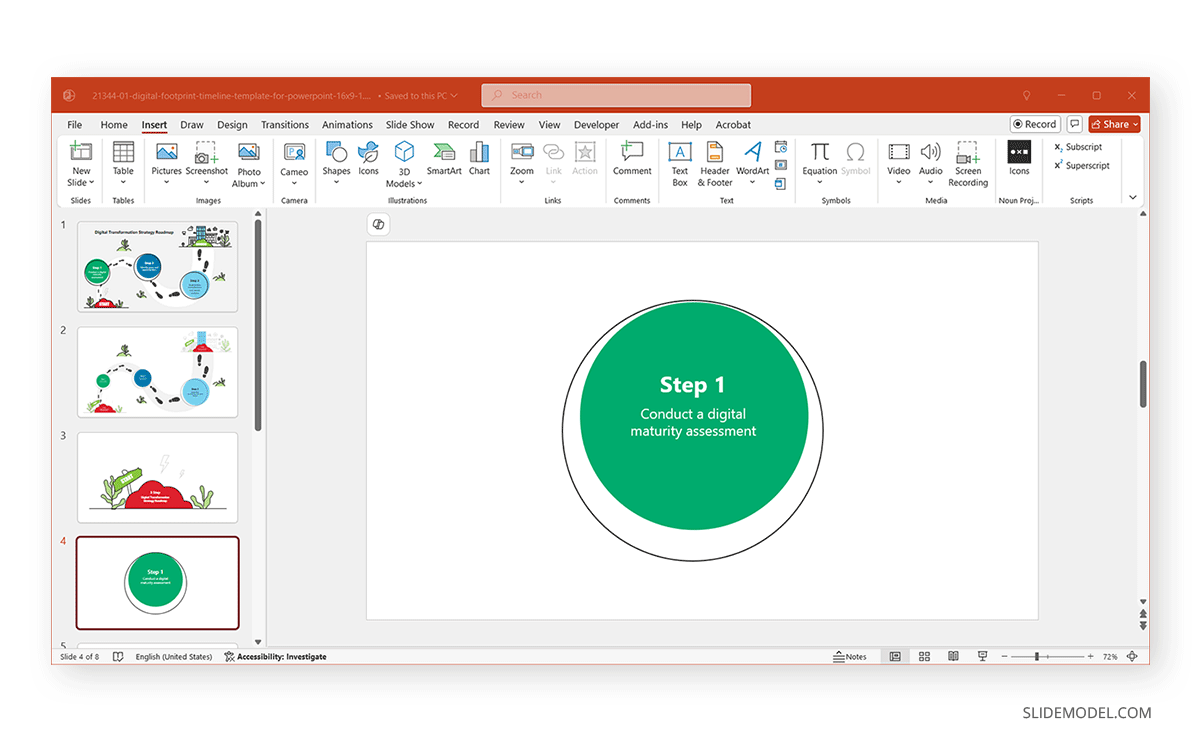Click the Noun Project Icons add-in
Viewport: 1200px width, 743px height.
pos(1019,158)
